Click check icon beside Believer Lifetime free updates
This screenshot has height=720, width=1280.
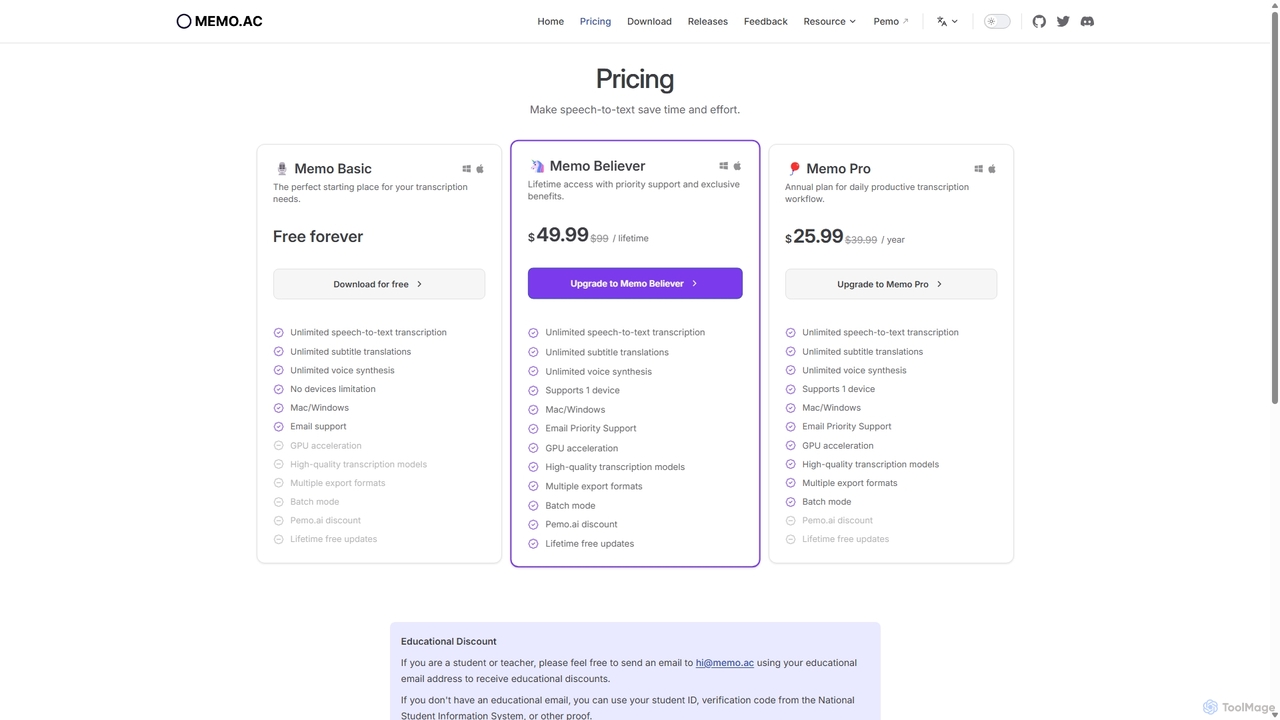(533, 544)
